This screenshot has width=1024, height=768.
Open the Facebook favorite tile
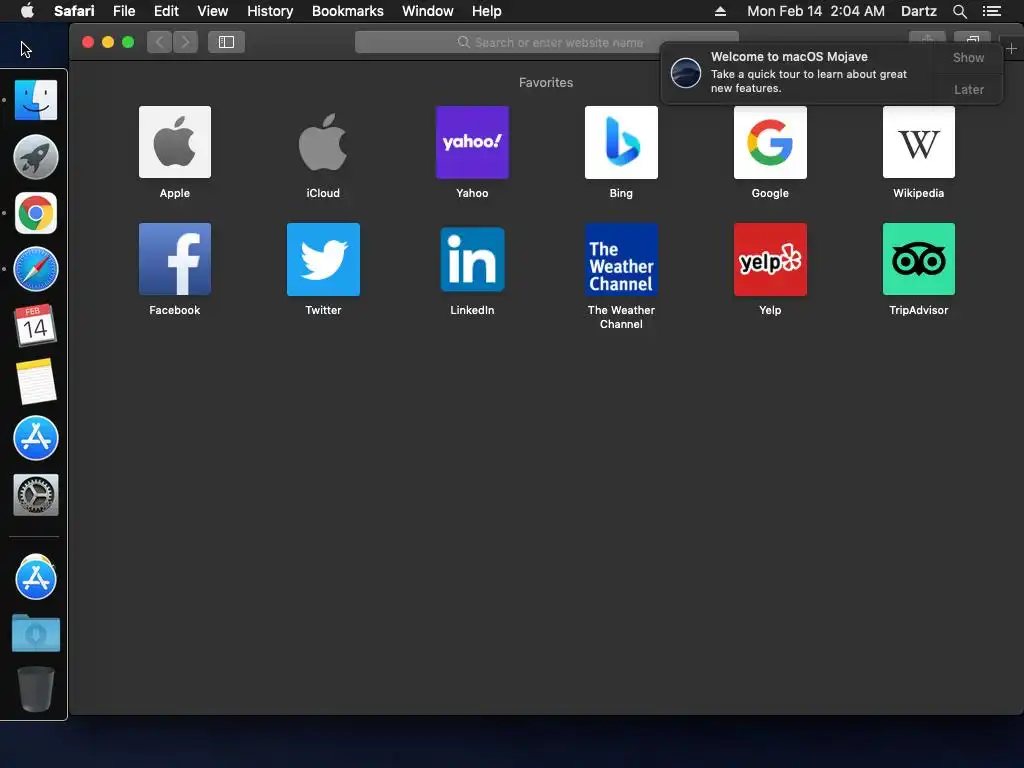coord(174,259)
